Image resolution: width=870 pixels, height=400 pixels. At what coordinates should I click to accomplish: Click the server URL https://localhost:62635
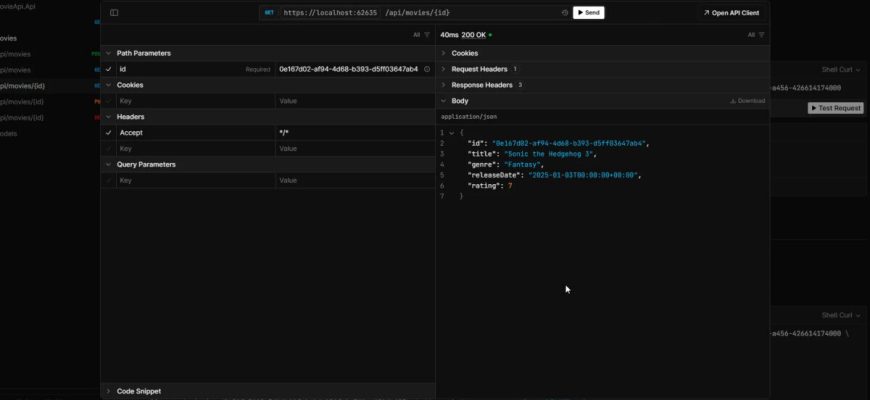tap(330, 13)
